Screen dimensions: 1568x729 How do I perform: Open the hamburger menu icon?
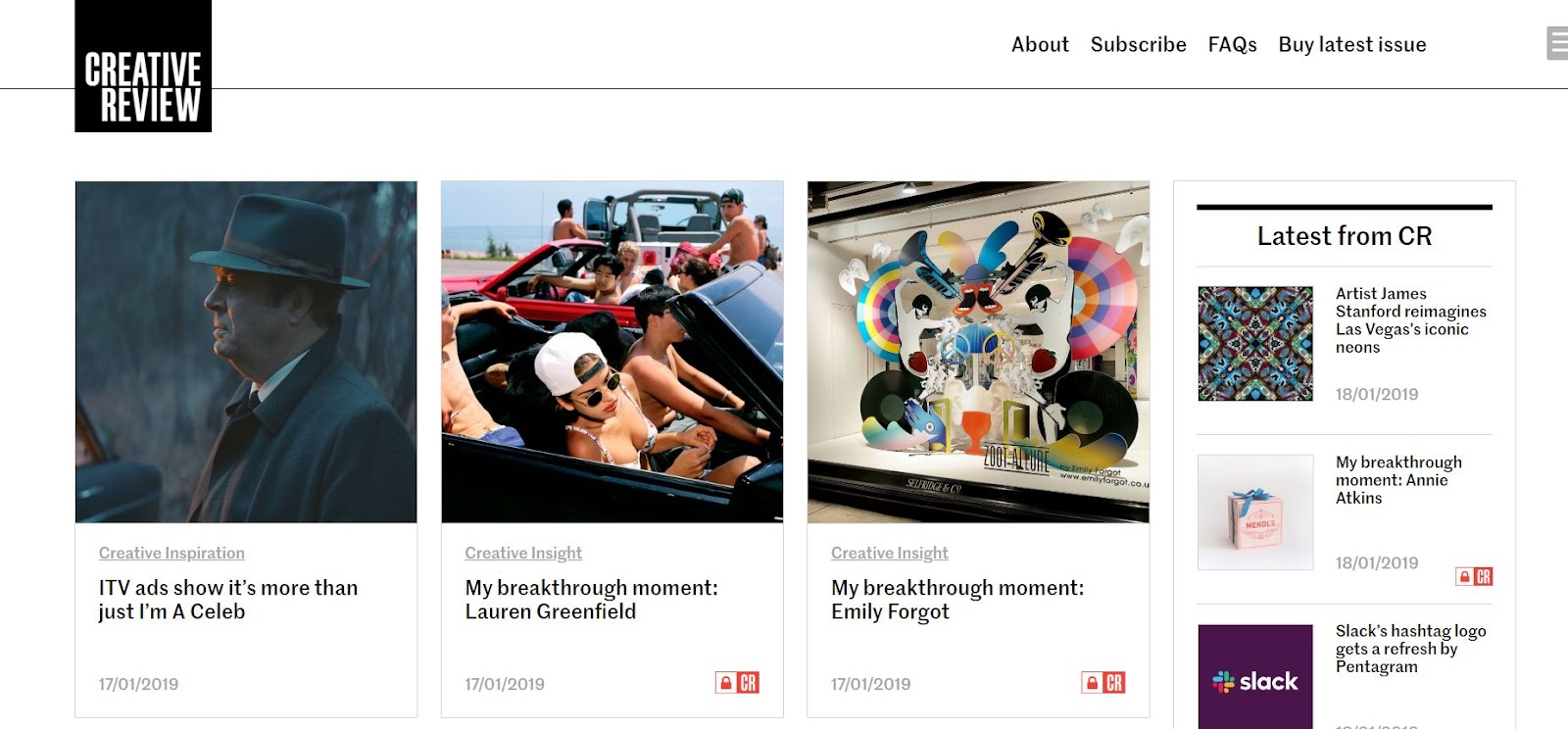(1557, 44)
